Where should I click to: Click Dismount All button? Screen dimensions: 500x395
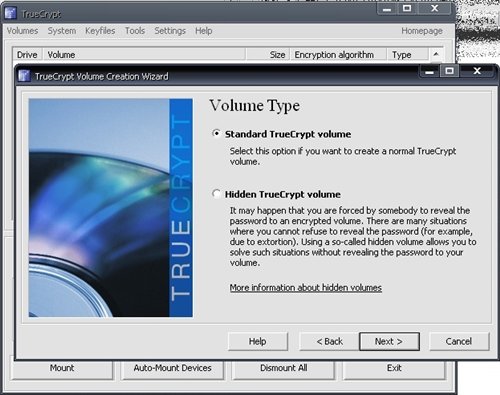(284, 369)
